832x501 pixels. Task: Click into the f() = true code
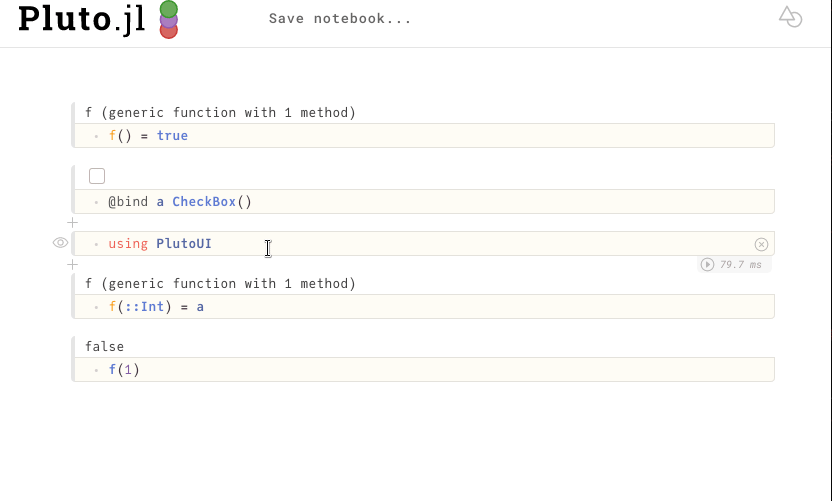pos(423,136)
